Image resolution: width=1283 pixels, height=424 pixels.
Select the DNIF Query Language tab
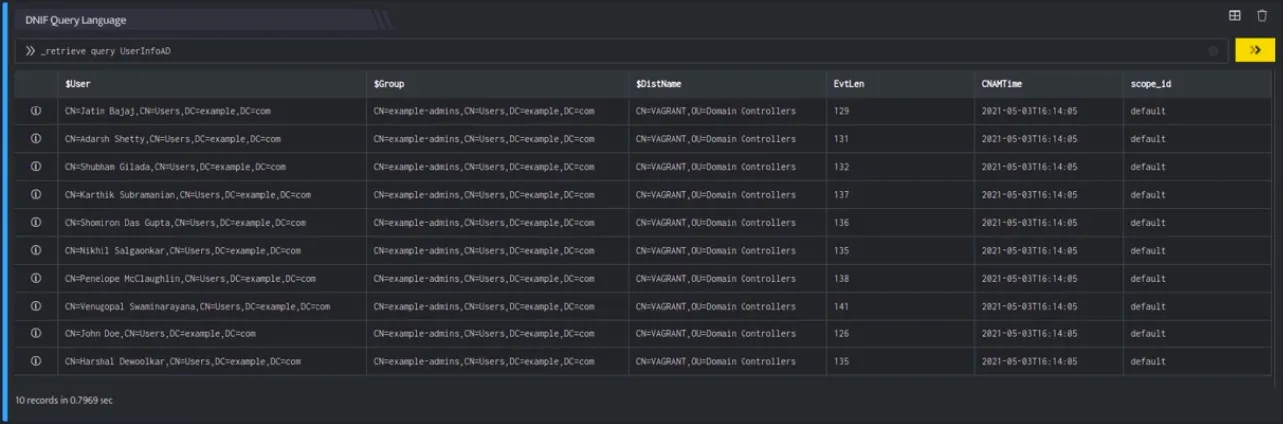pos(76,20)
